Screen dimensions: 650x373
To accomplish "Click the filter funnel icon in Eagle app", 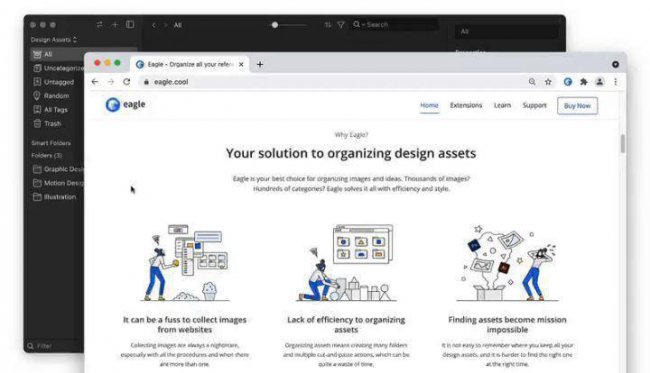I will pyautogui.click(x=341, y=25).
